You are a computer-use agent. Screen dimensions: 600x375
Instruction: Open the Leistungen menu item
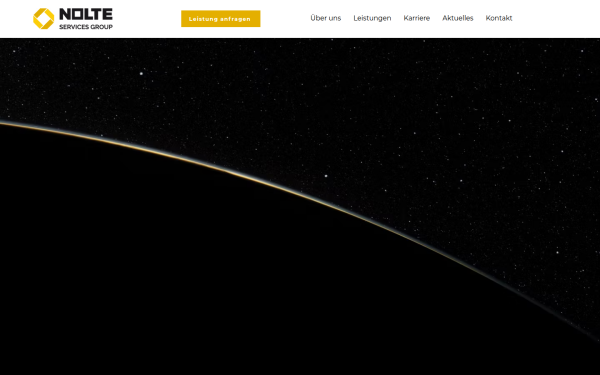pos(372,18)
